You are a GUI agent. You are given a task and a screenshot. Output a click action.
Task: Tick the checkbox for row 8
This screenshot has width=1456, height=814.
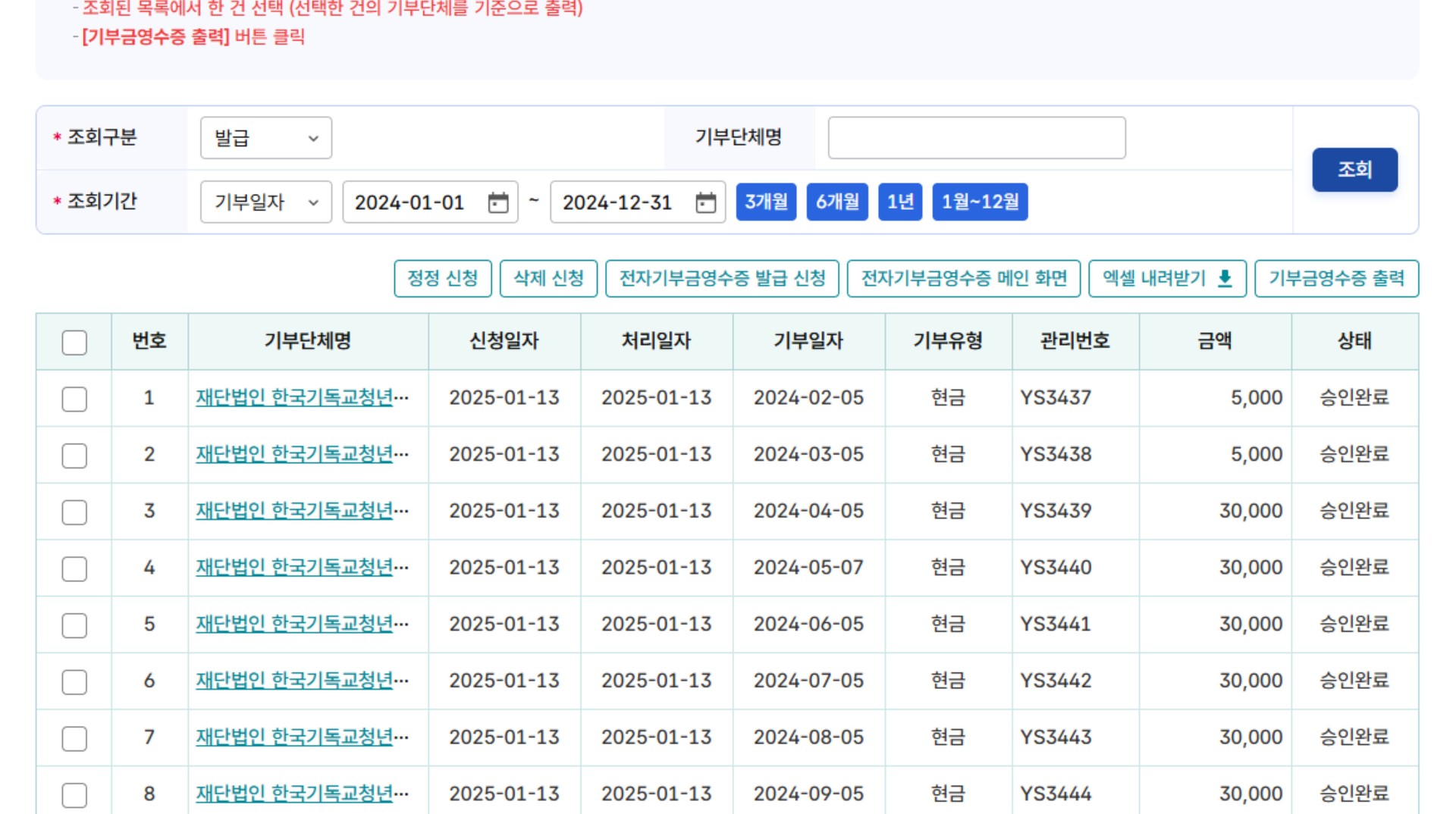pos(74,795)
